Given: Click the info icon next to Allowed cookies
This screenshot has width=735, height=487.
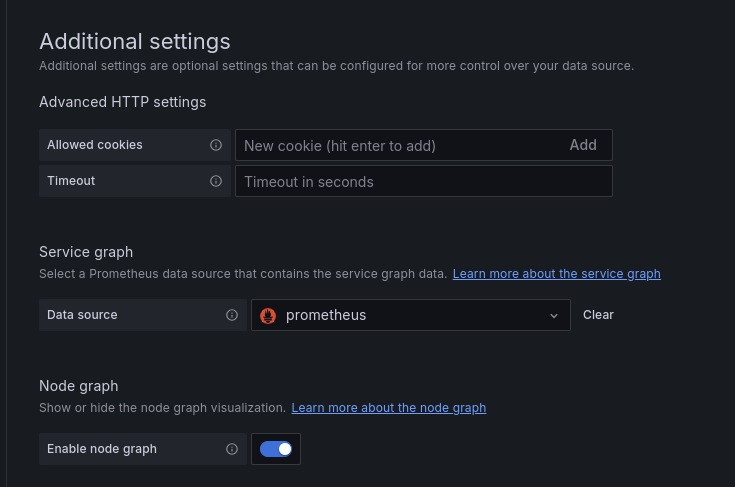Looking at the screenshot, I should (x=216, y=145).
